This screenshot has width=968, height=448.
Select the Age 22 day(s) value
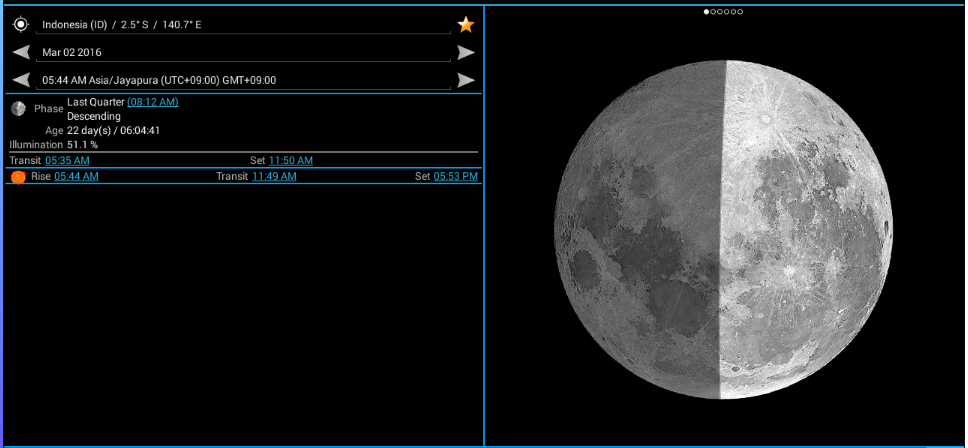[x=114, y=131]
